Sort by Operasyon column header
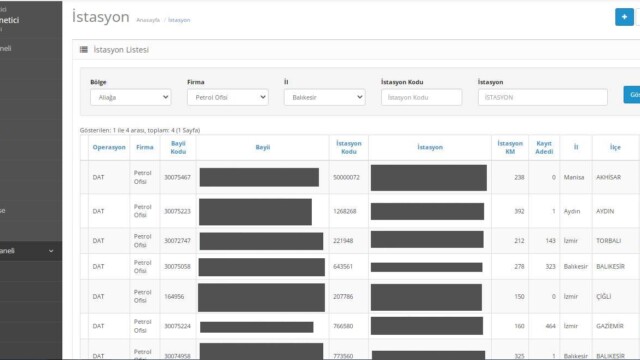 click(109, 147)
